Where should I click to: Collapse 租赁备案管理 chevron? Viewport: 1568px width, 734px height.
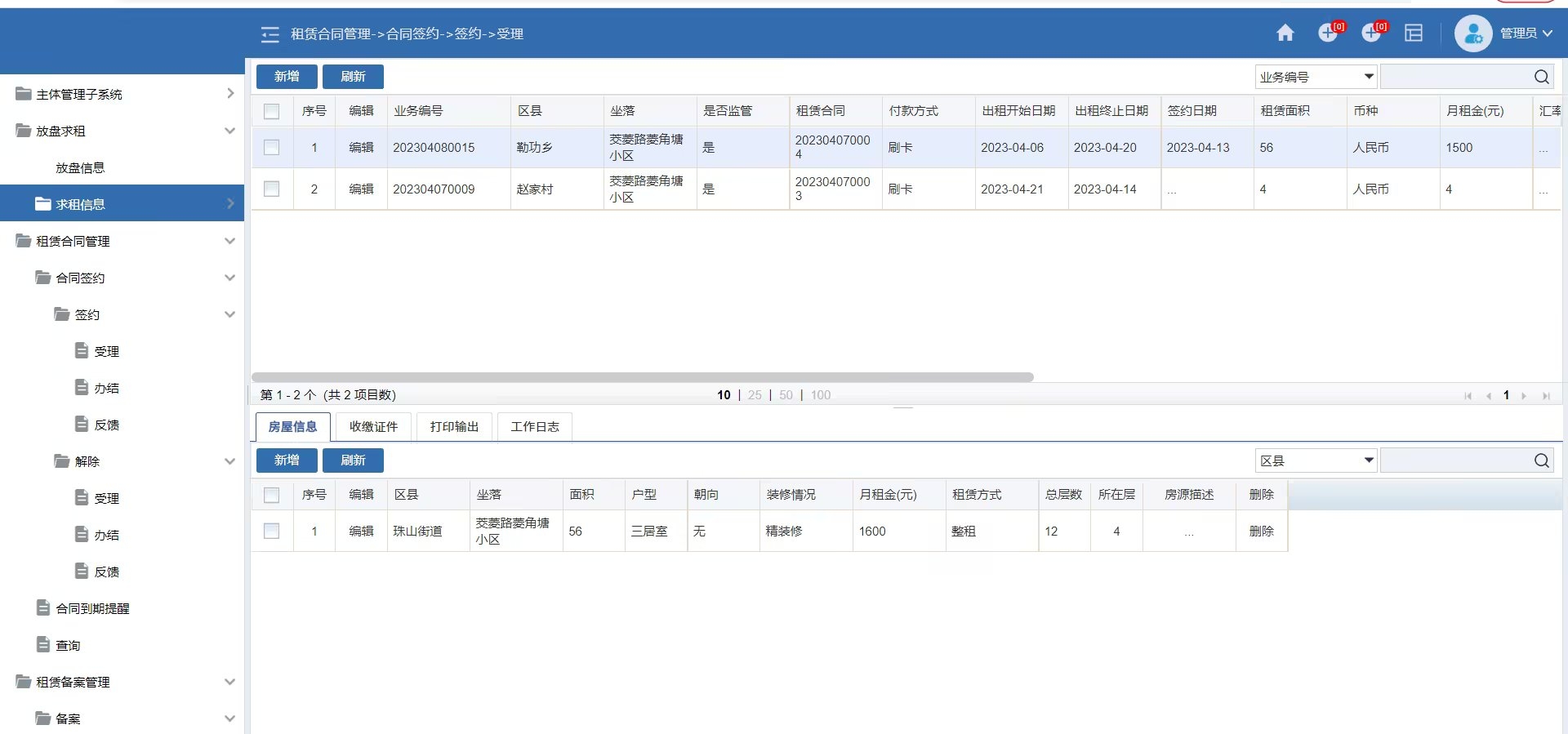(x=230, y=682)
